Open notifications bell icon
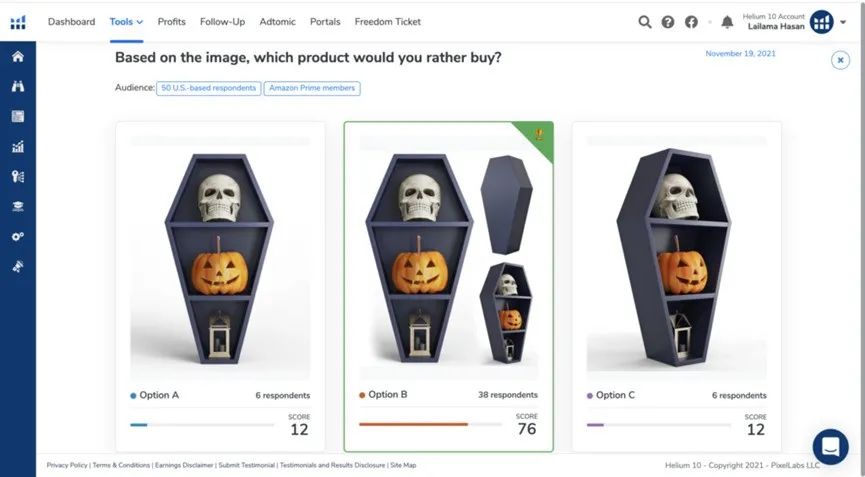This screenshot has width=865, height=477. point(727,22)
